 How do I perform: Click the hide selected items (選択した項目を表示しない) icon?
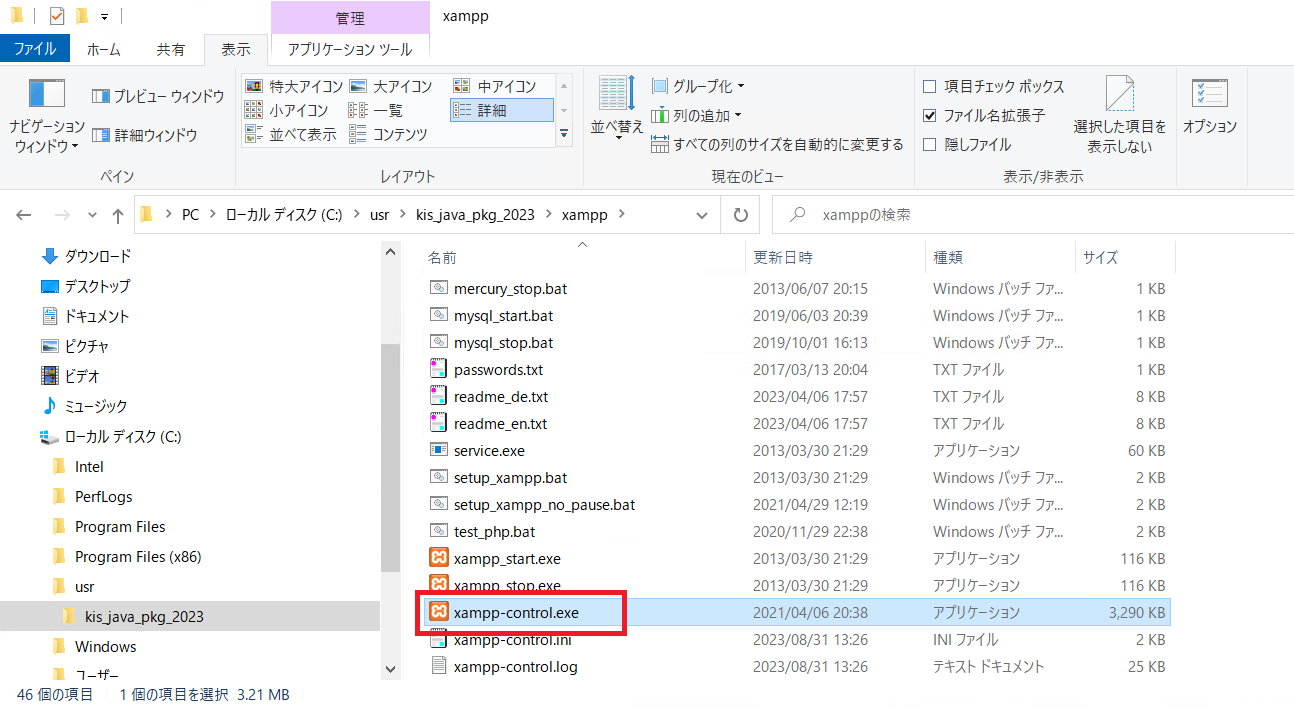pyautogui.click(x=1119, y=95)
